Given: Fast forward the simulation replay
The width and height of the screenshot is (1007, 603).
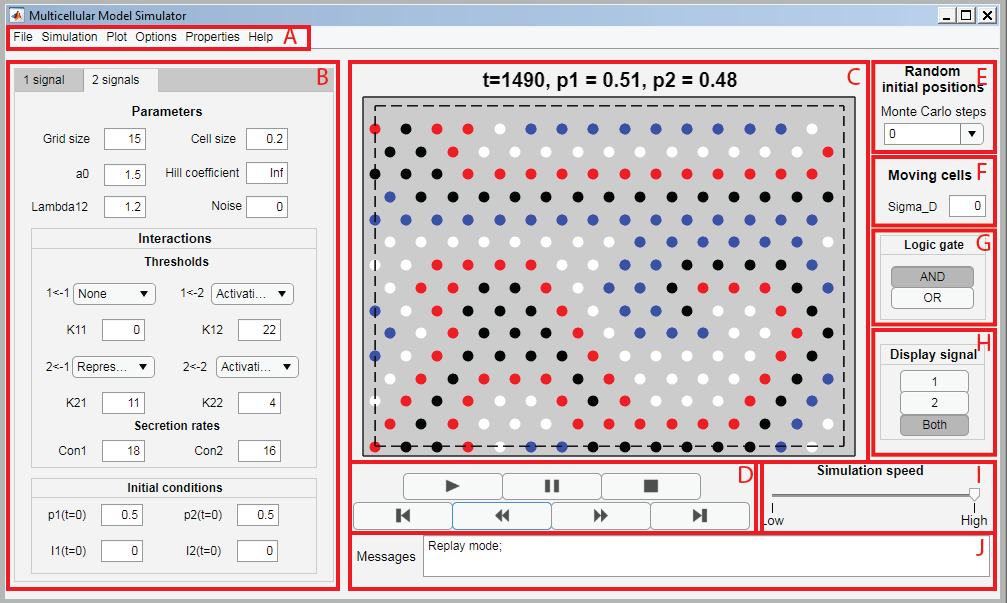Looking at the screenshot, I should coord(600,516).
